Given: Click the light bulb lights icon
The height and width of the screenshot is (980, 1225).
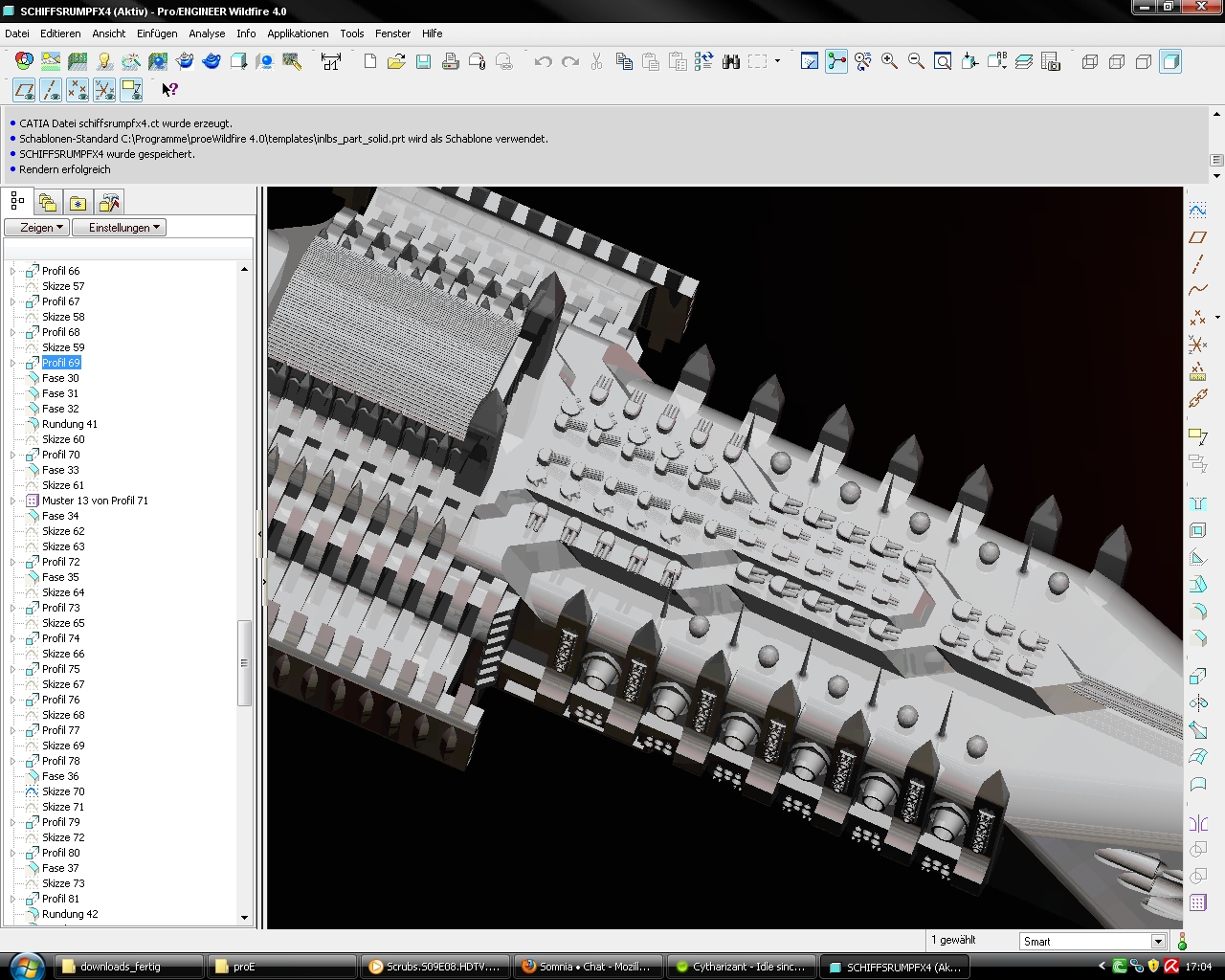Looking at the screenshot, I should pyautogui.click(x=104, y=61).
